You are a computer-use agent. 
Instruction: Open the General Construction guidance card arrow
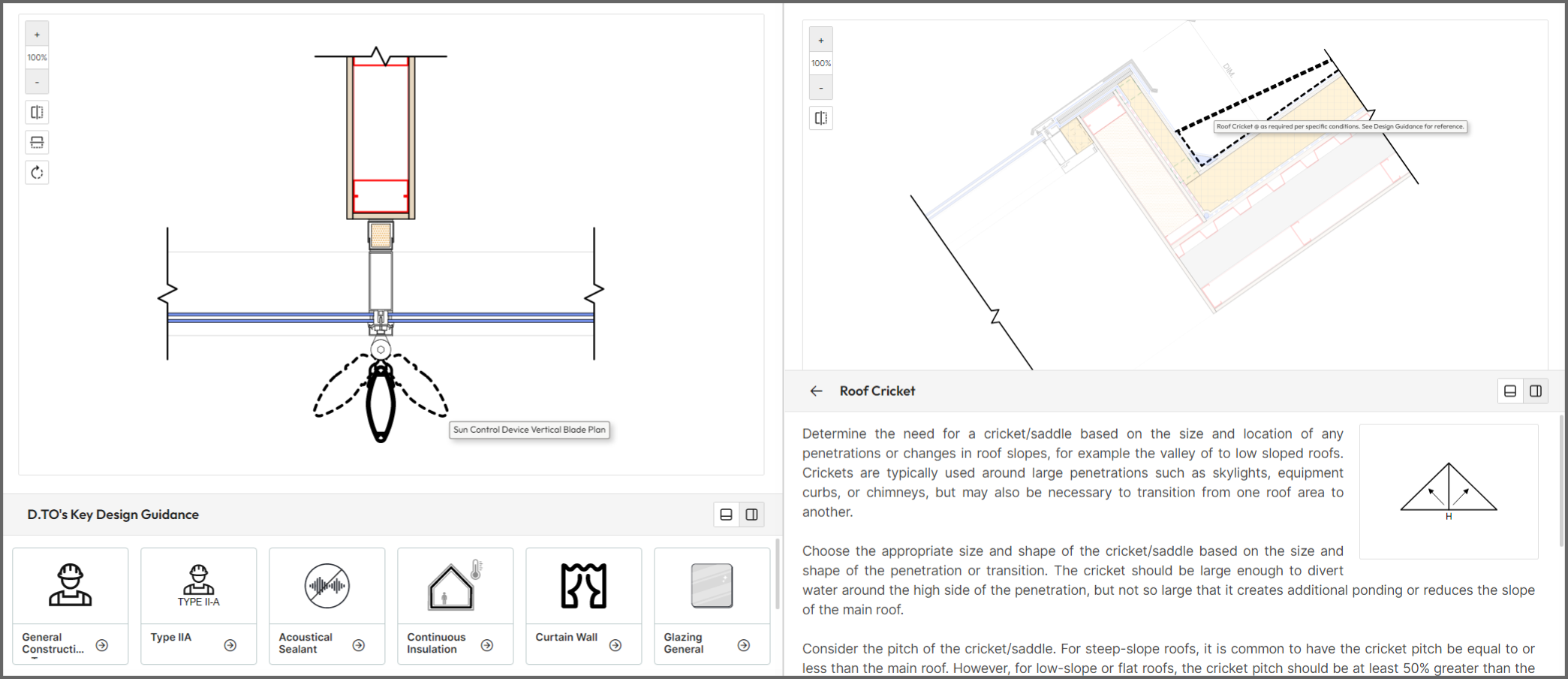click(102, 645)
